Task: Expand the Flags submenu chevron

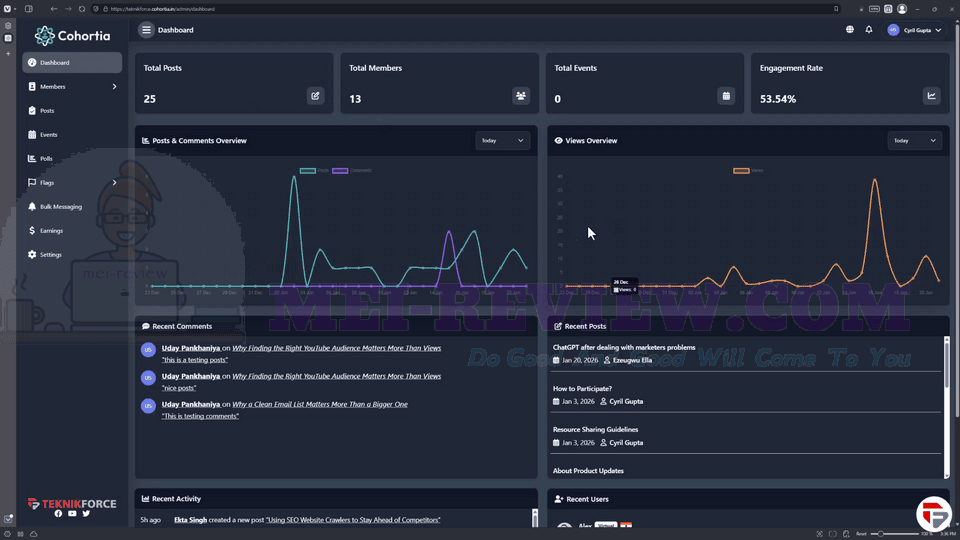Action: (x=114, y=182)
